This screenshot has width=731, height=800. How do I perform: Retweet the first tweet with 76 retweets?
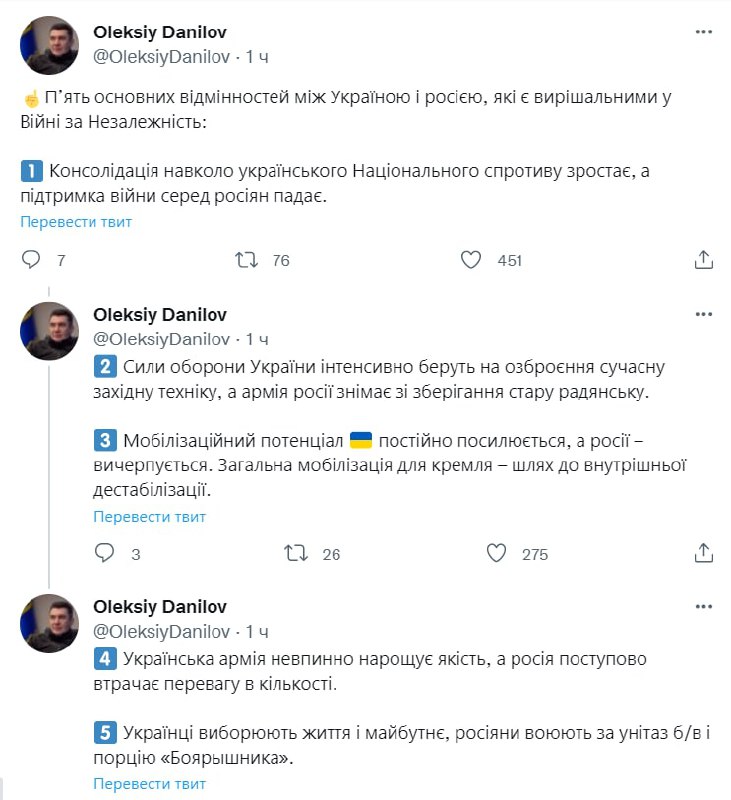[245, 260]
